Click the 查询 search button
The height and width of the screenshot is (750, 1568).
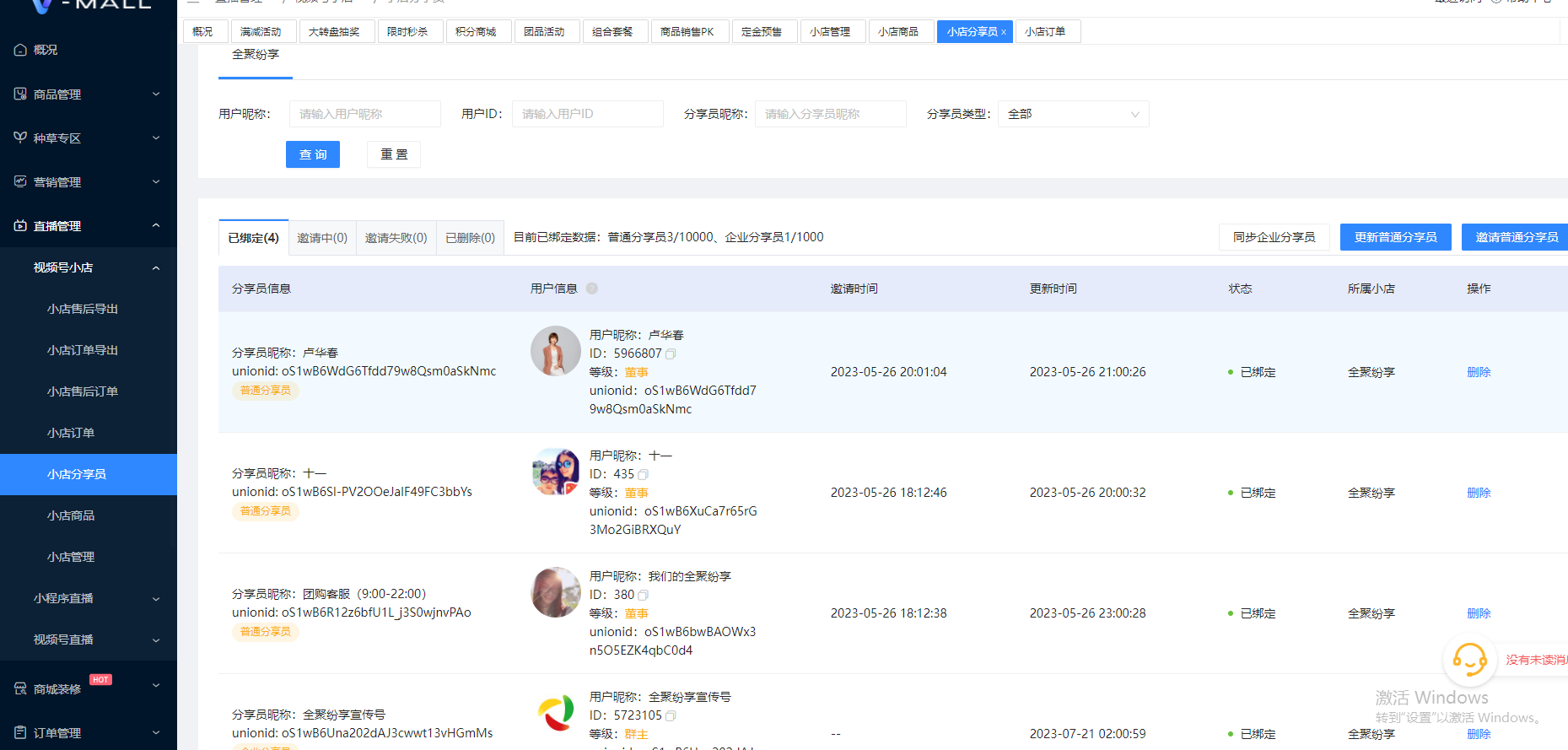coord(313,154)
